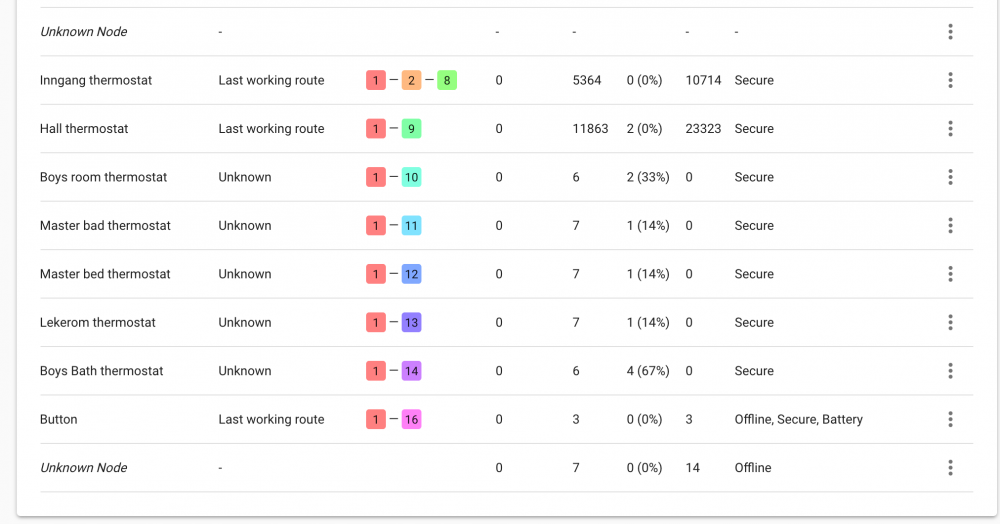Screen dimensions: 1000x524
Task: Open Lekerom thermostat three-dot menu
Action: (950, 322)
